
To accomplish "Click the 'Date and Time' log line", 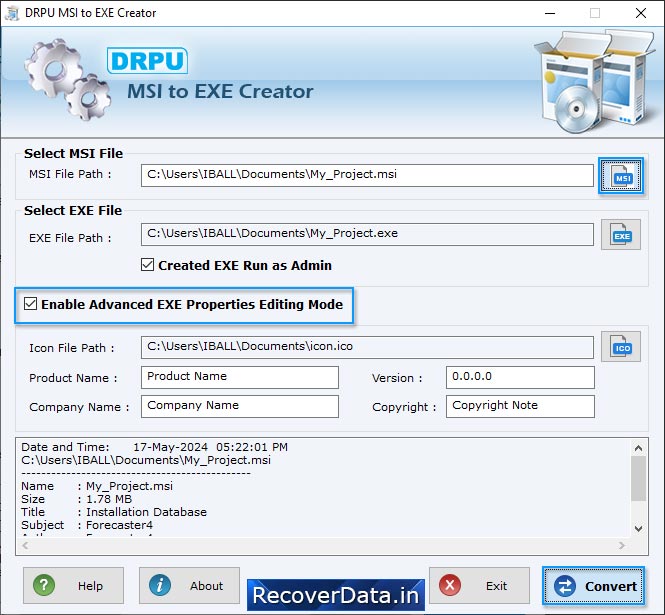I will point(154,447).
